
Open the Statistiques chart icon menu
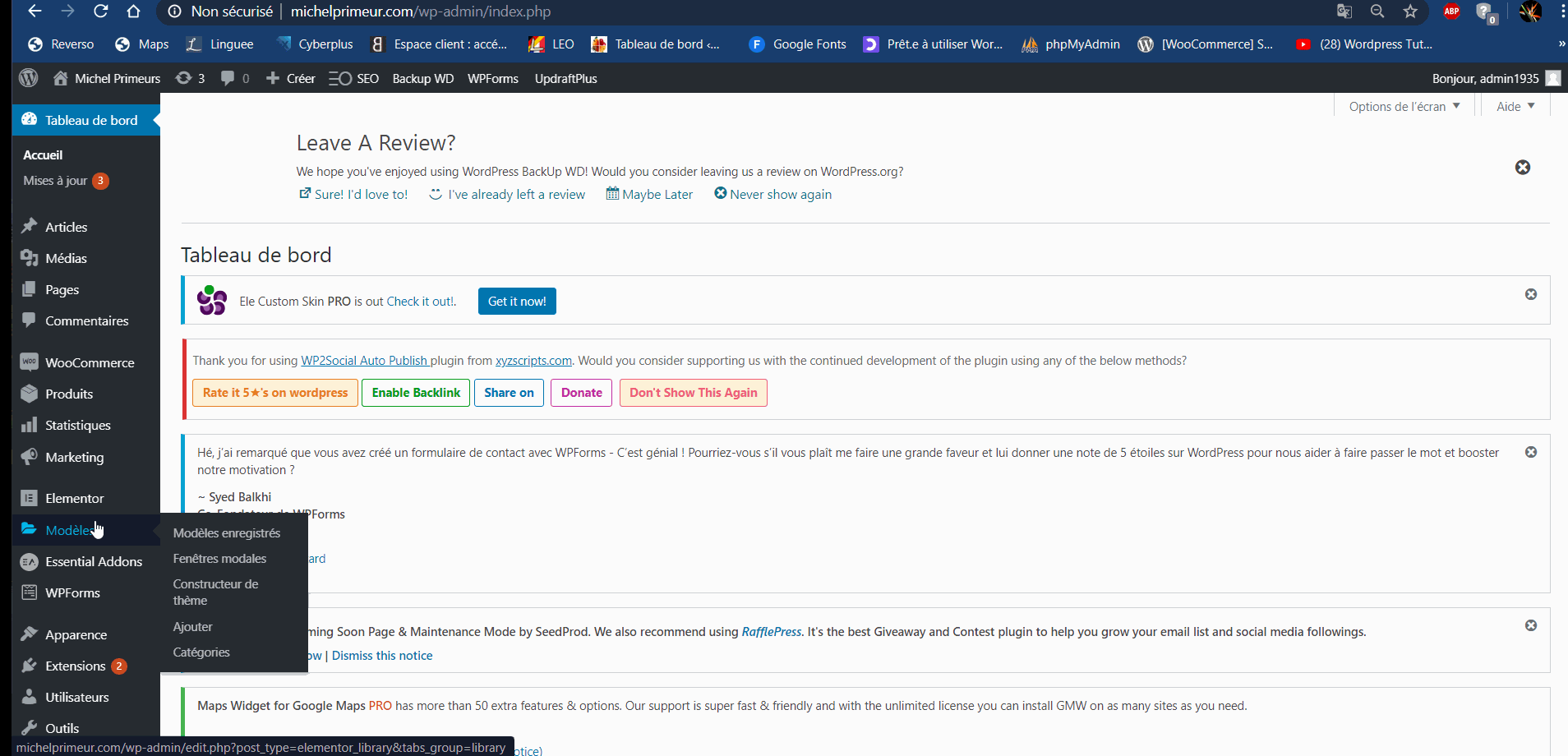[x=30, y=425]
